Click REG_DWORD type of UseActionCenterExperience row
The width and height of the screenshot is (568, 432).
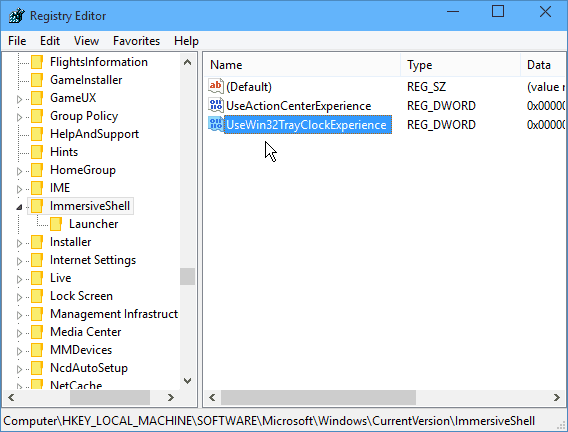click(x=441, y=106)
